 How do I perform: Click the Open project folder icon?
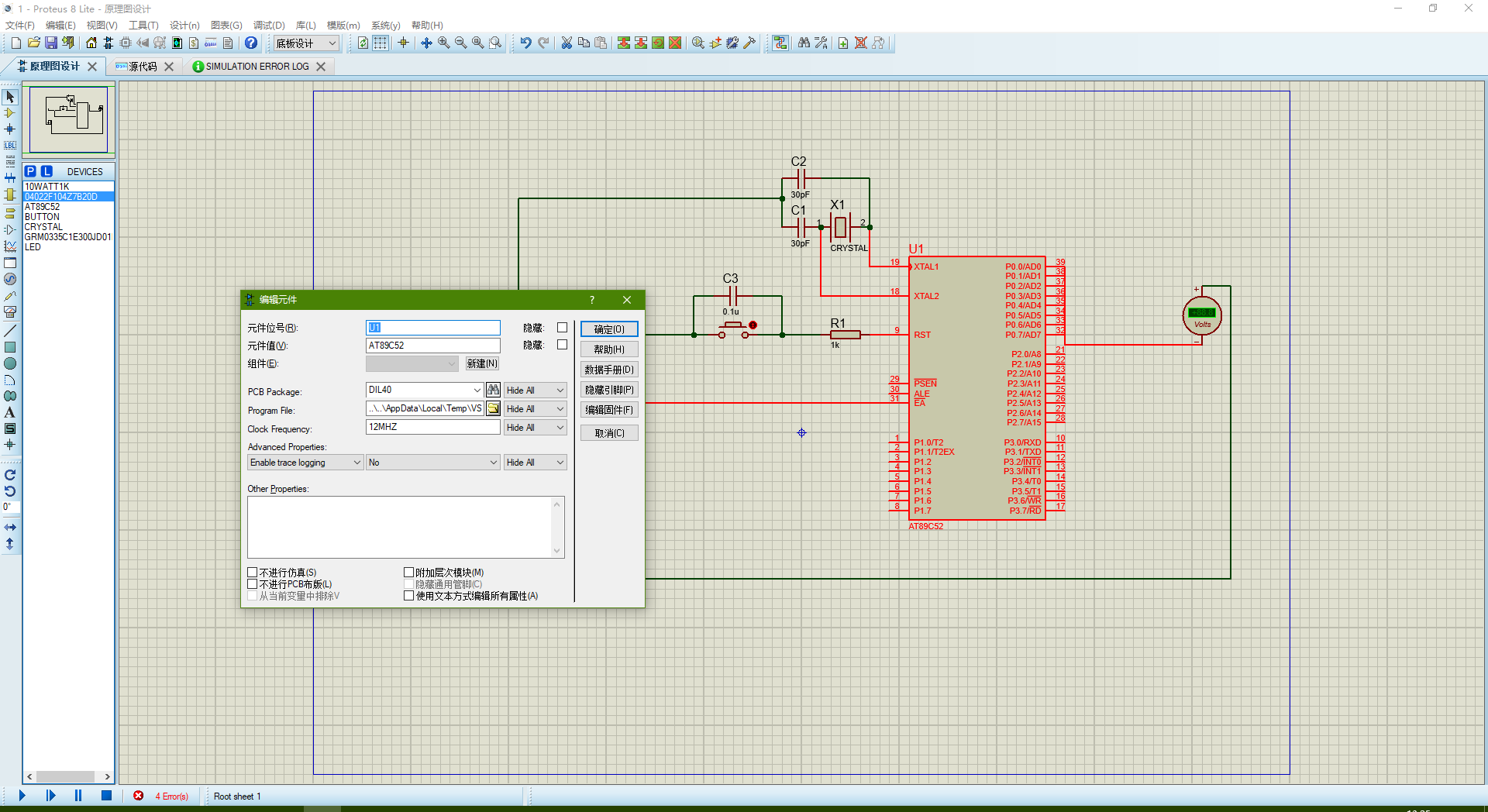coord(33,43)
